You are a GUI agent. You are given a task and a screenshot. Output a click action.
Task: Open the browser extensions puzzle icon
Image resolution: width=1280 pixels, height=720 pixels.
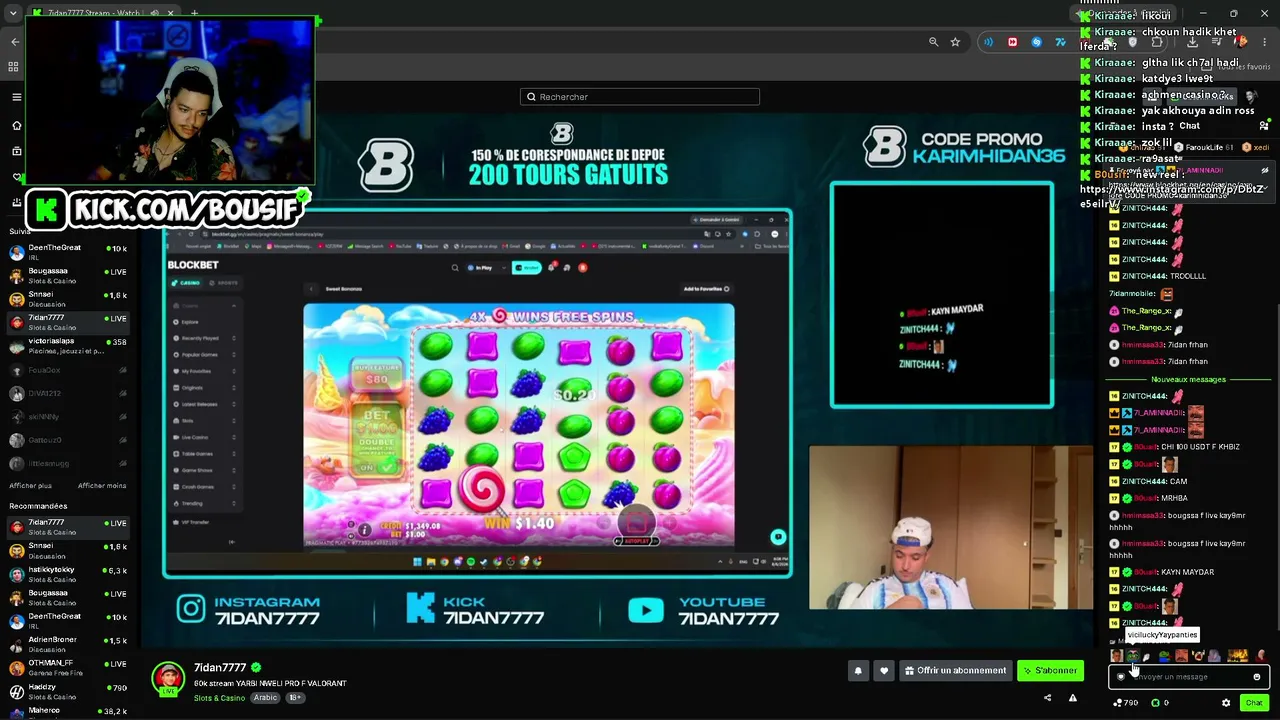(x=1157, y=42)
